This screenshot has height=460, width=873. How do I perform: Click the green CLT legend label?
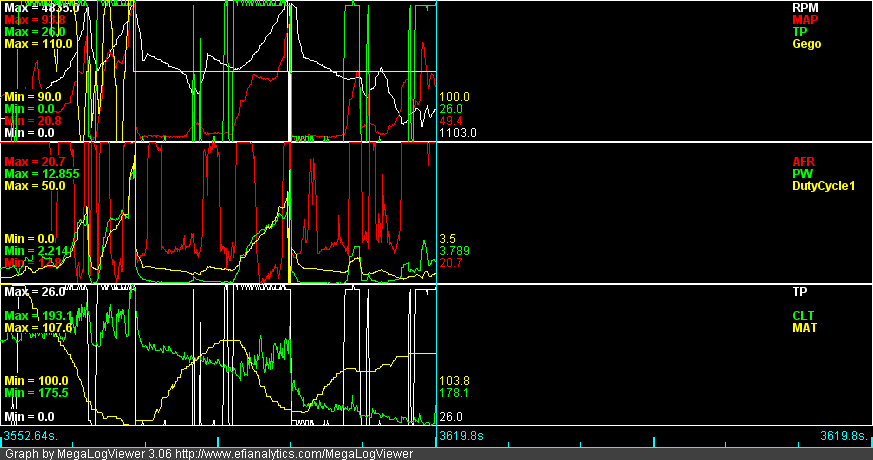[802, 315]
